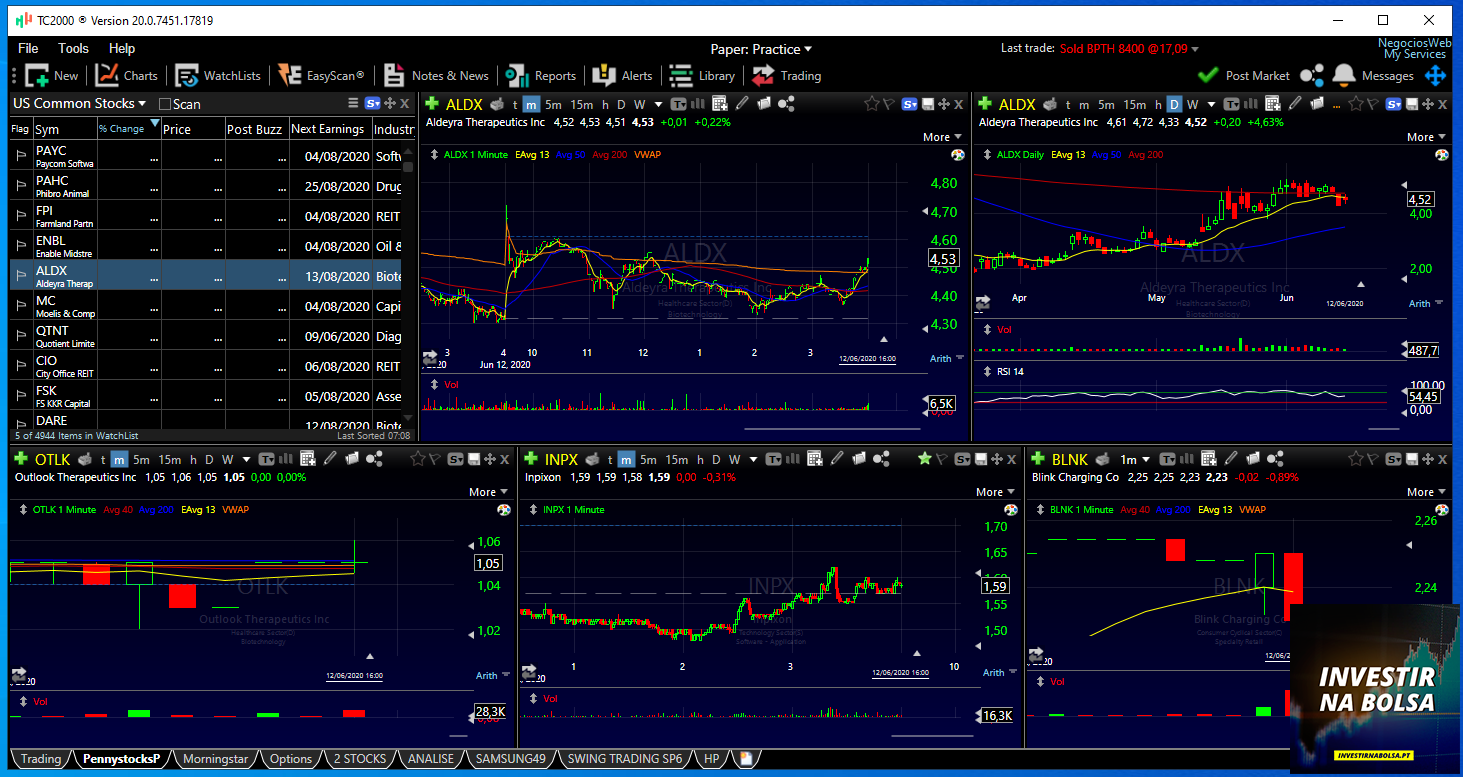Screen dimensions: 1463x777
Task: Expand More options on ALDX daily chart
Action: pos(1425,137)
